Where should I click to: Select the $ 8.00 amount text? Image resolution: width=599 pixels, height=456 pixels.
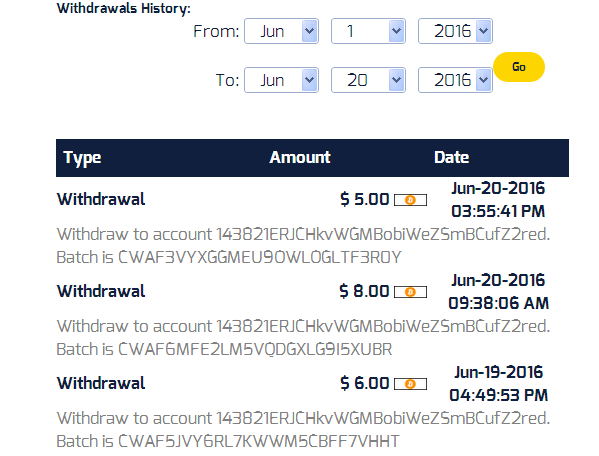tap(364, 291)
